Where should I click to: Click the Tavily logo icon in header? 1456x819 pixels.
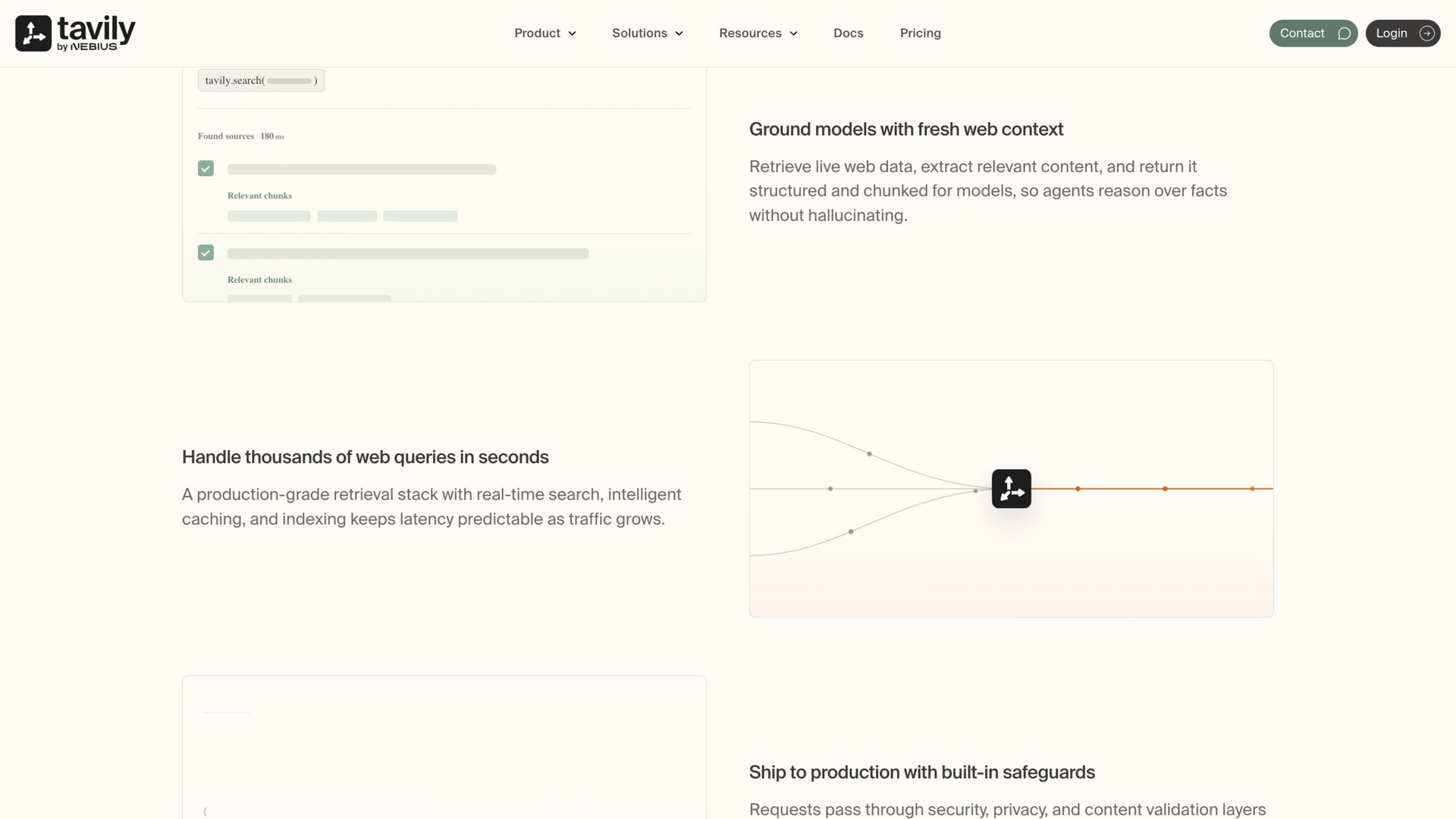tap(33, 33)
